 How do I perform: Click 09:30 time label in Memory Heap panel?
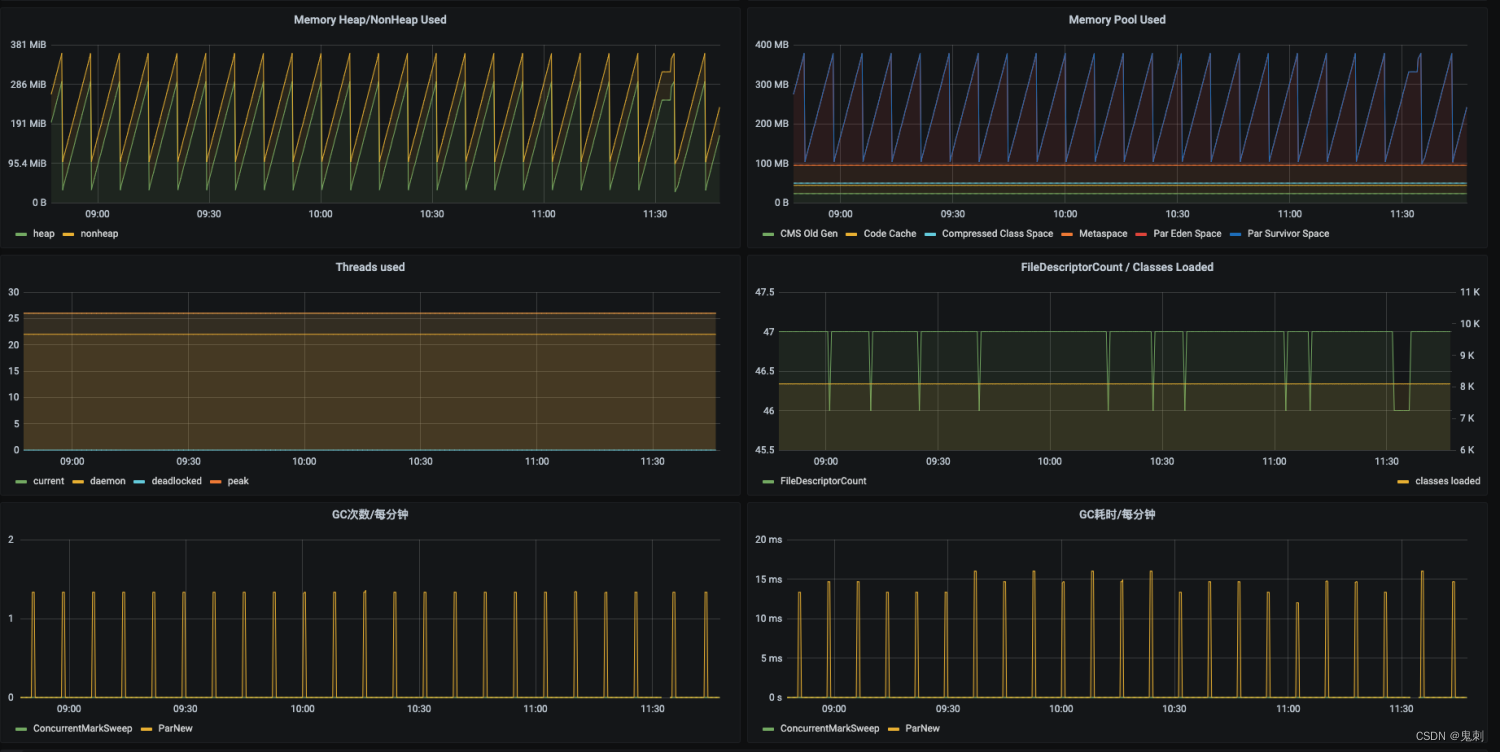209,214
